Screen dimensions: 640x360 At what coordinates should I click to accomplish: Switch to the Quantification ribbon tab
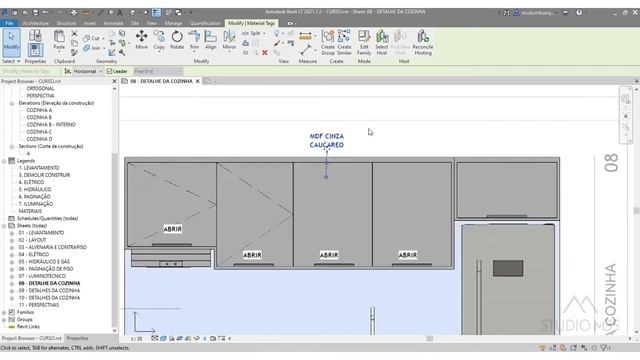(x=205, y=23)
